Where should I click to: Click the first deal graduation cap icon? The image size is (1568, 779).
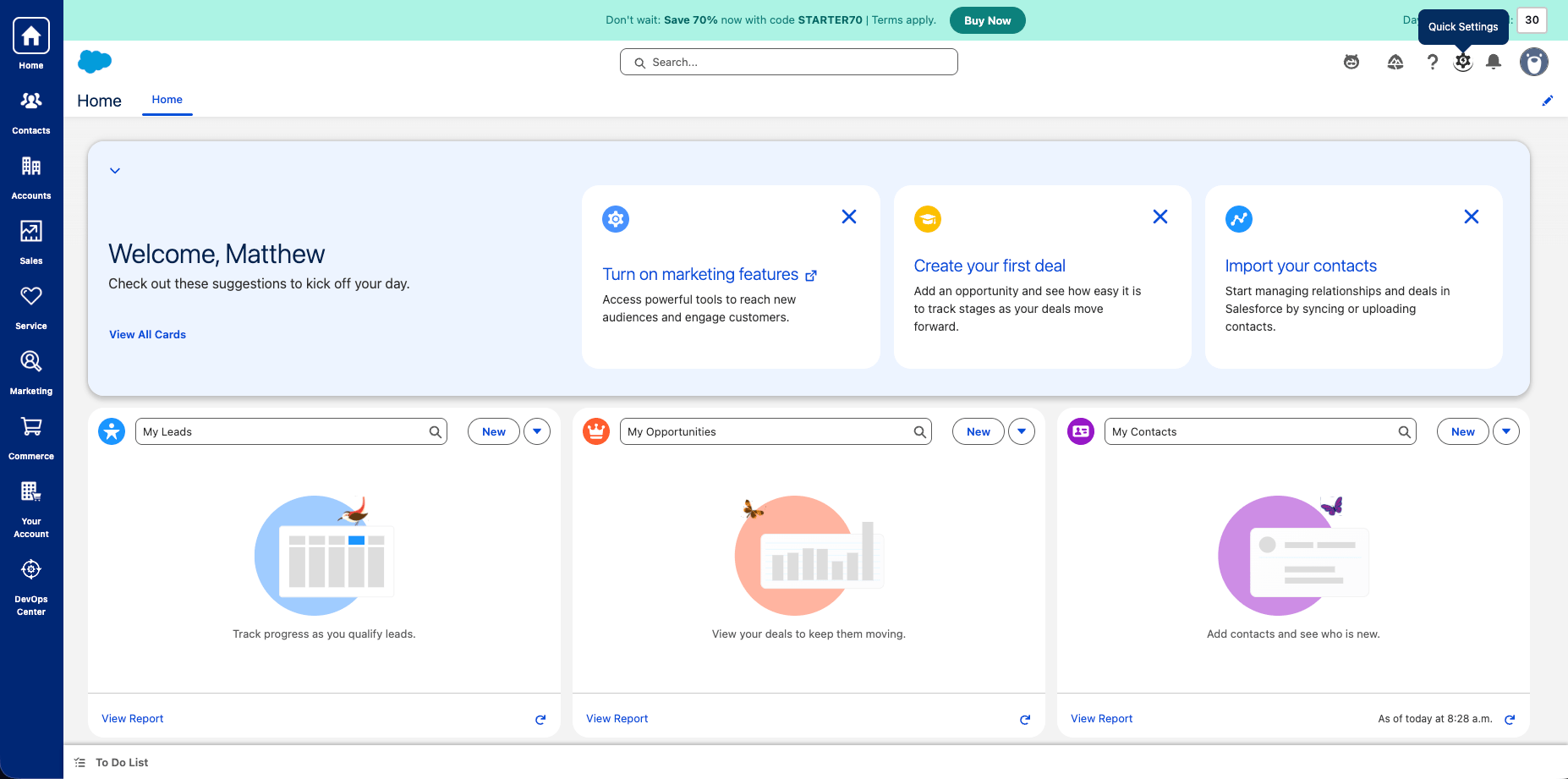[928, 219]
